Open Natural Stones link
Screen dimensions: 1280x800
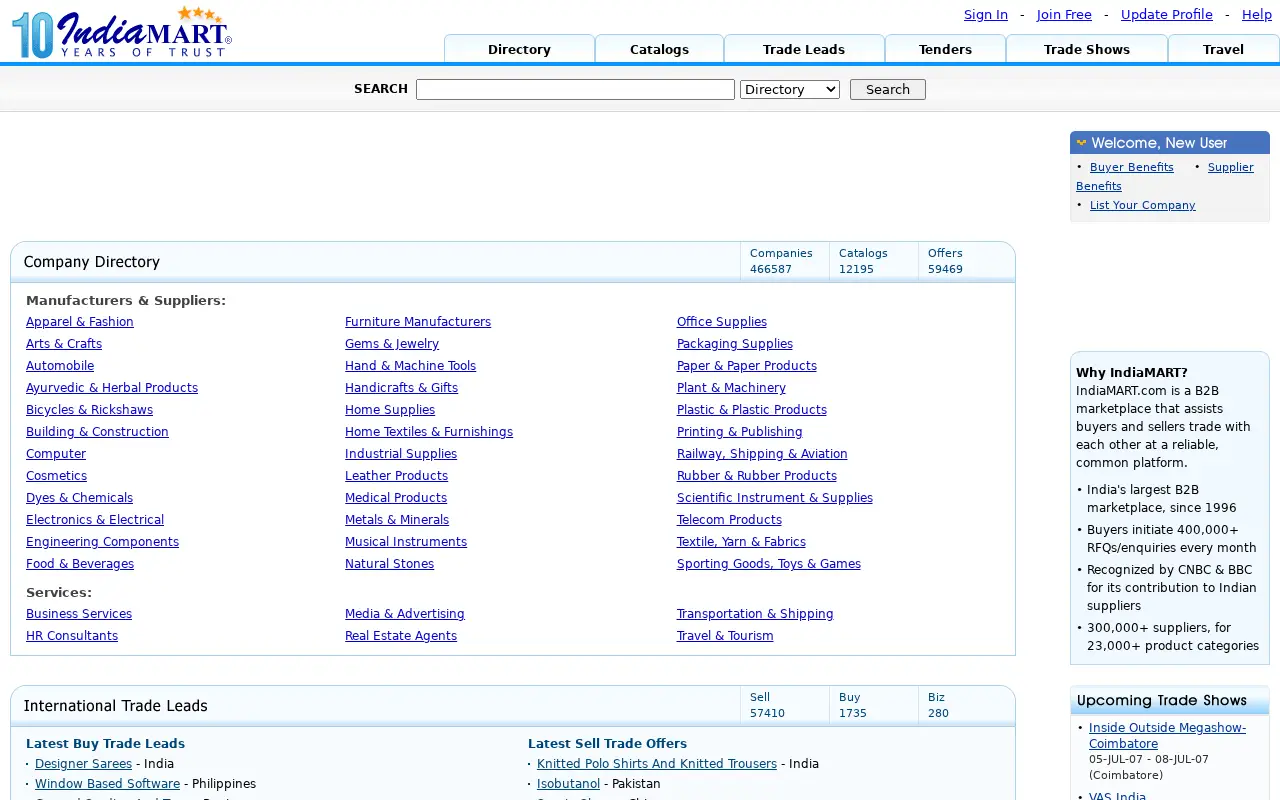tap(389, 564)
